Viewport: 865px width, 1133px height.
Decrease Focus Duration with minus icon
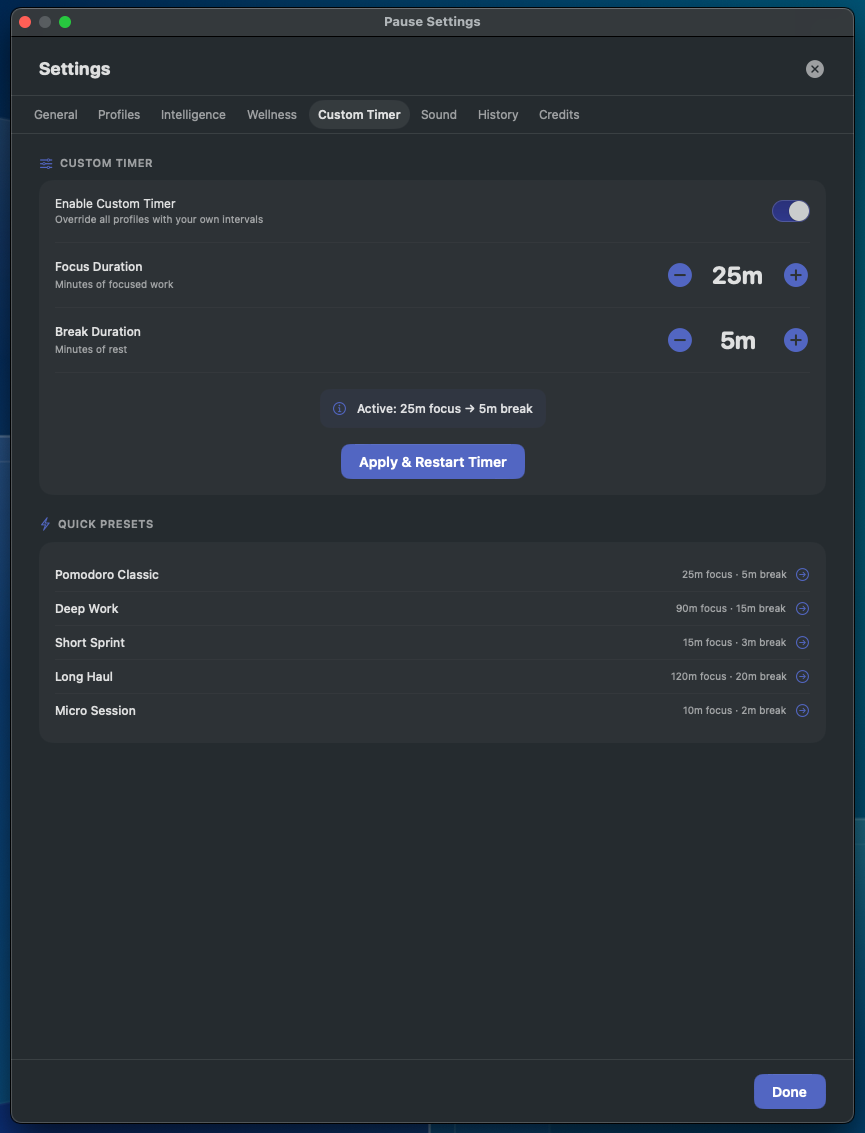[679, 275]
